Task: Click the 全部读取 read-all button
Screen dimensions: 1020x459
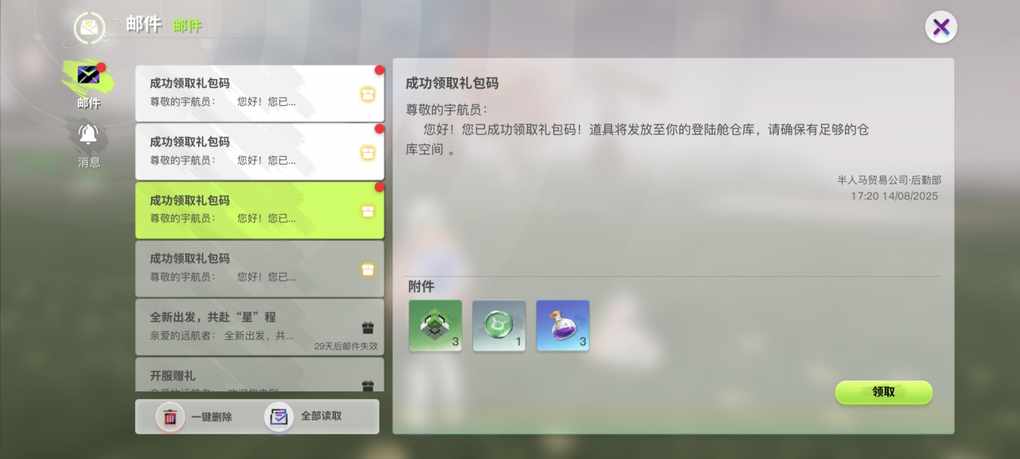Action: [x=304, y=416]
